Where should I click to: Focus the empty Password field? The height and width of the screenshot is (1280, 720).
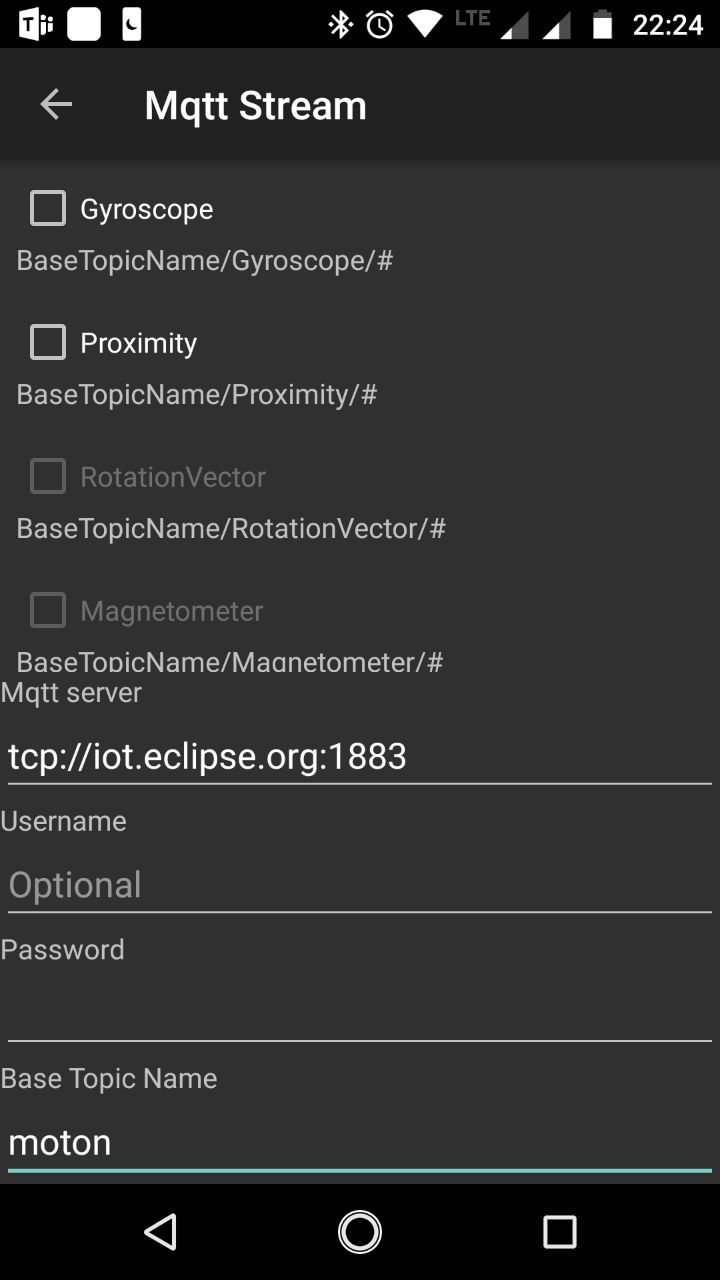click(x=360, y=1013)
